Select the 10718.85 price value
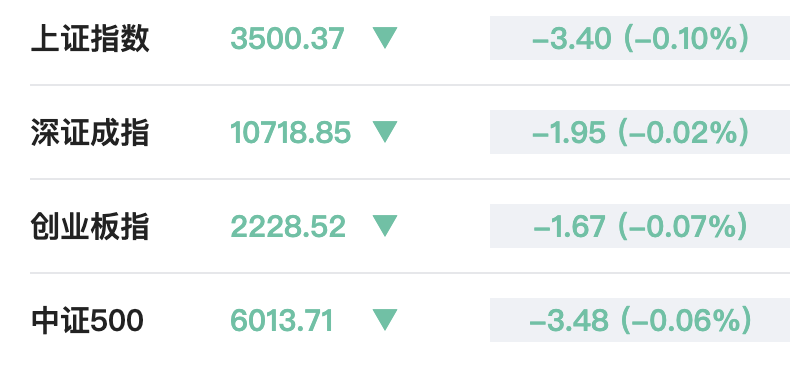The width and height of the screenshot is (812, 370). click(x=291, y=132)
